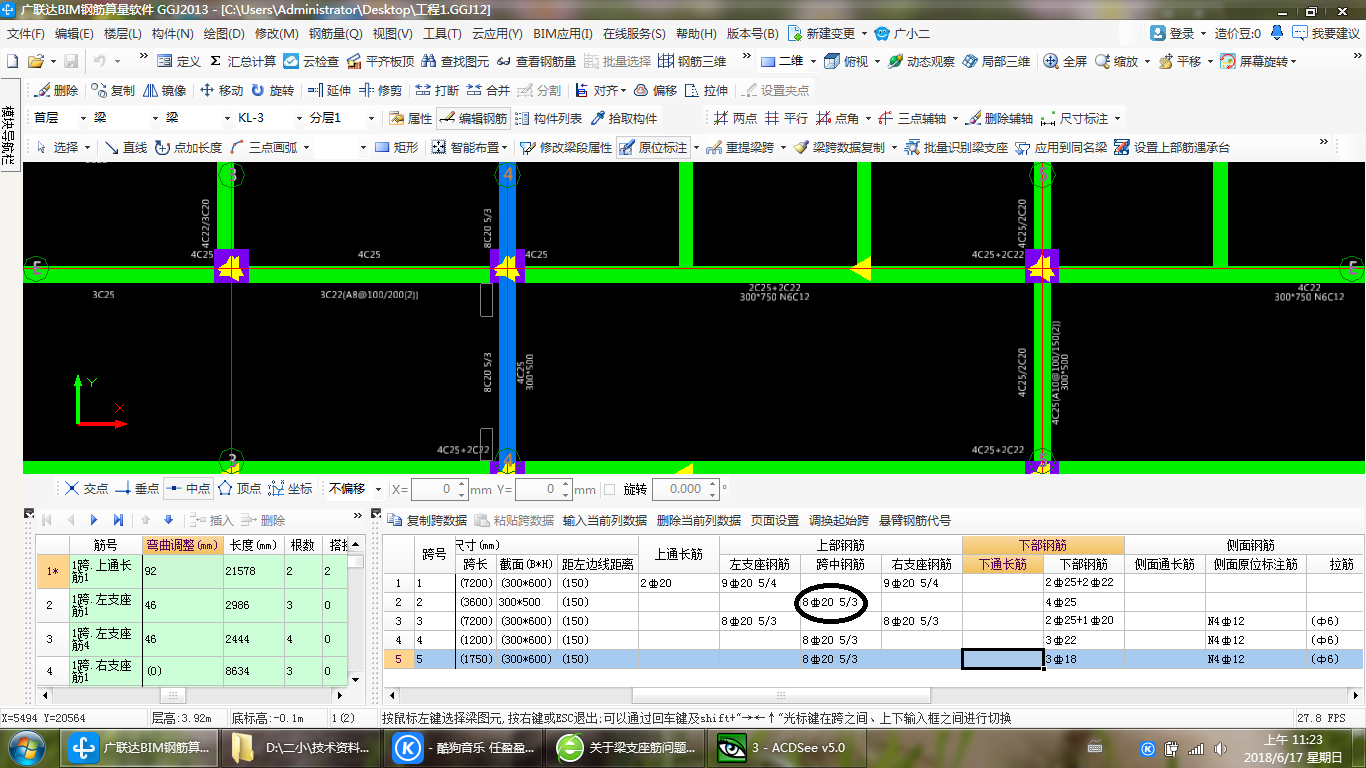Click 悬臂钢筋代号 button
The width and height of the screenshot is (1366, 768).
[x=915, y=521]
